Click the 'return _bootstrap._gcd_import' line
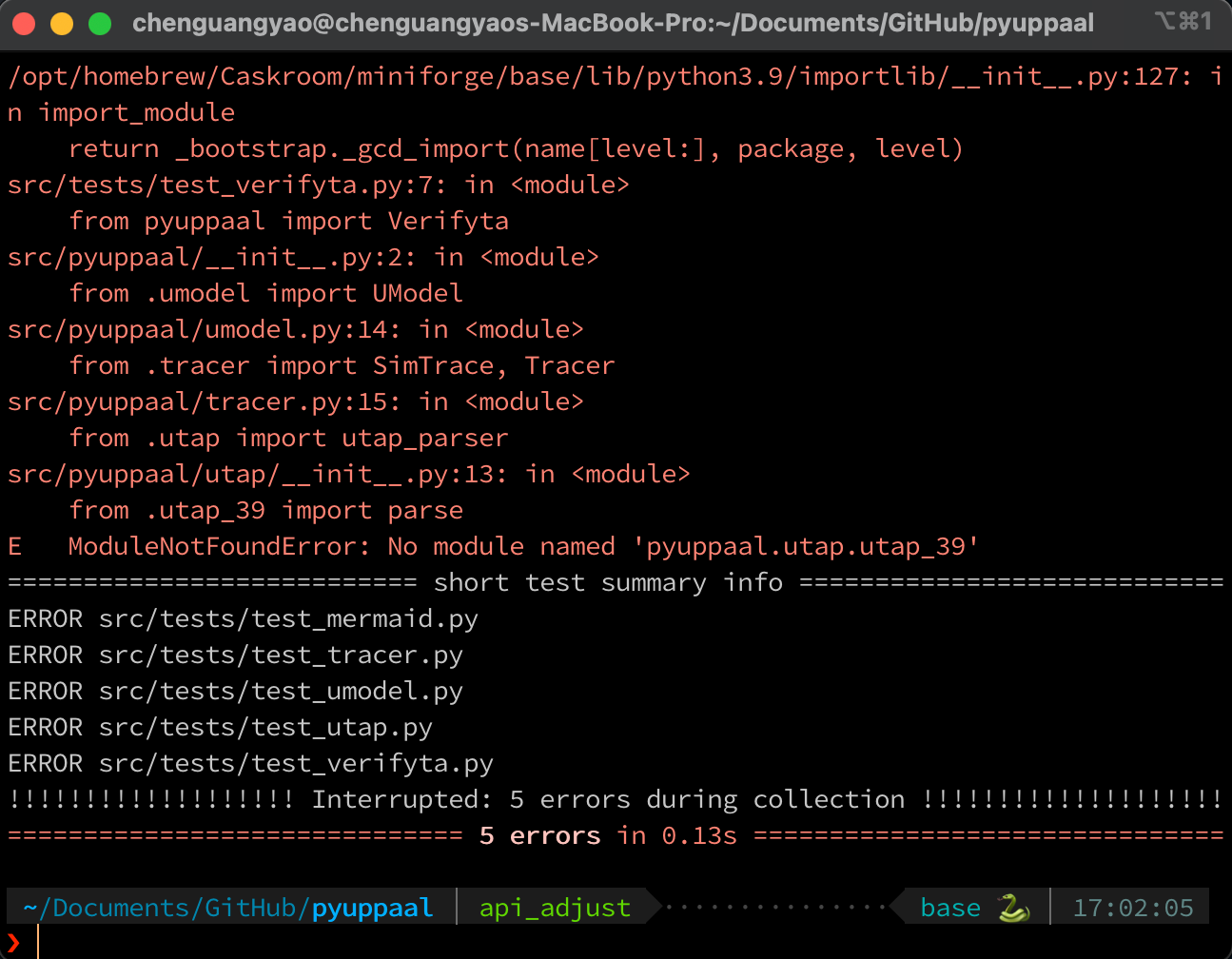 pos(517,149)
